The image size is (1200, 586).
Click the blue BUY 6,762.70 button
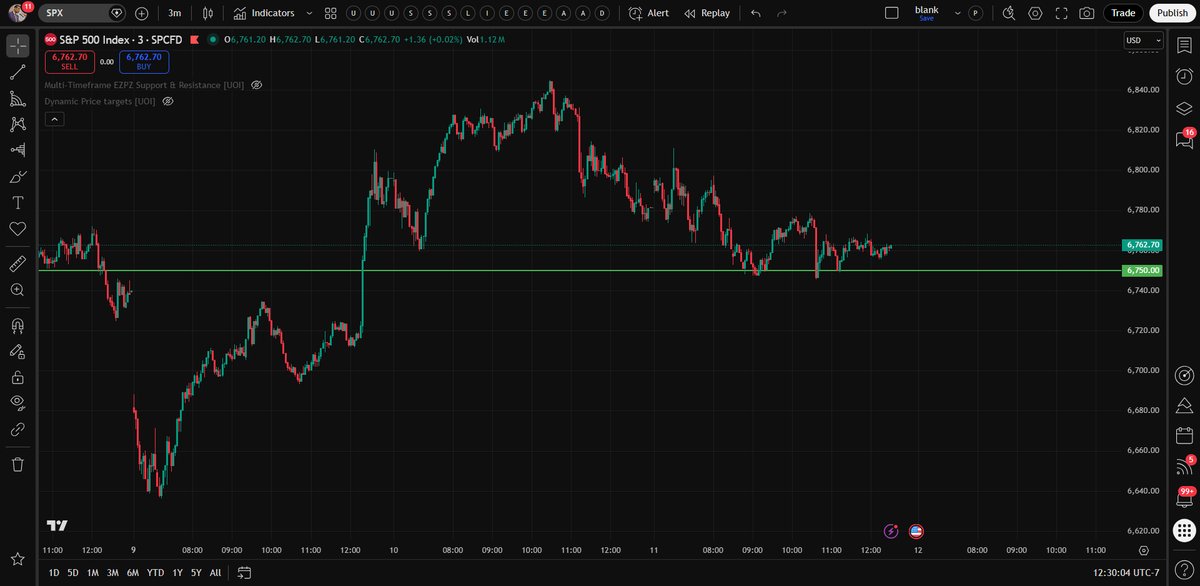tap(144, 62)
